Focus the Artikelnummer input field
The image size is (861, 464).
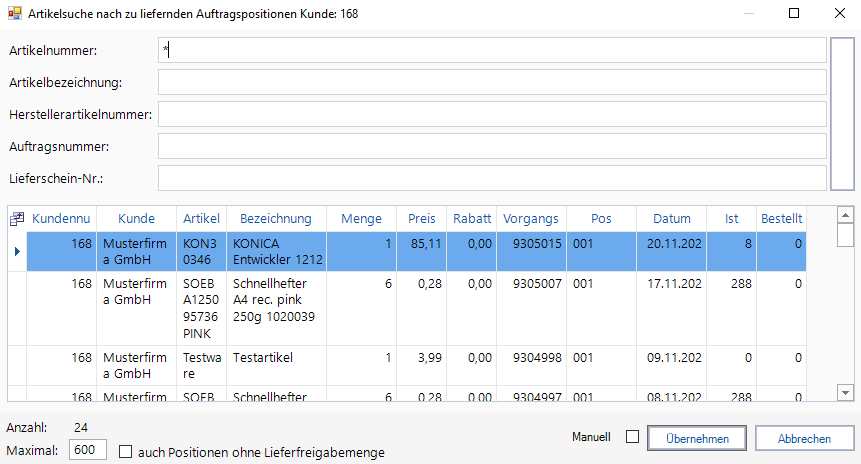coord(491,50)
